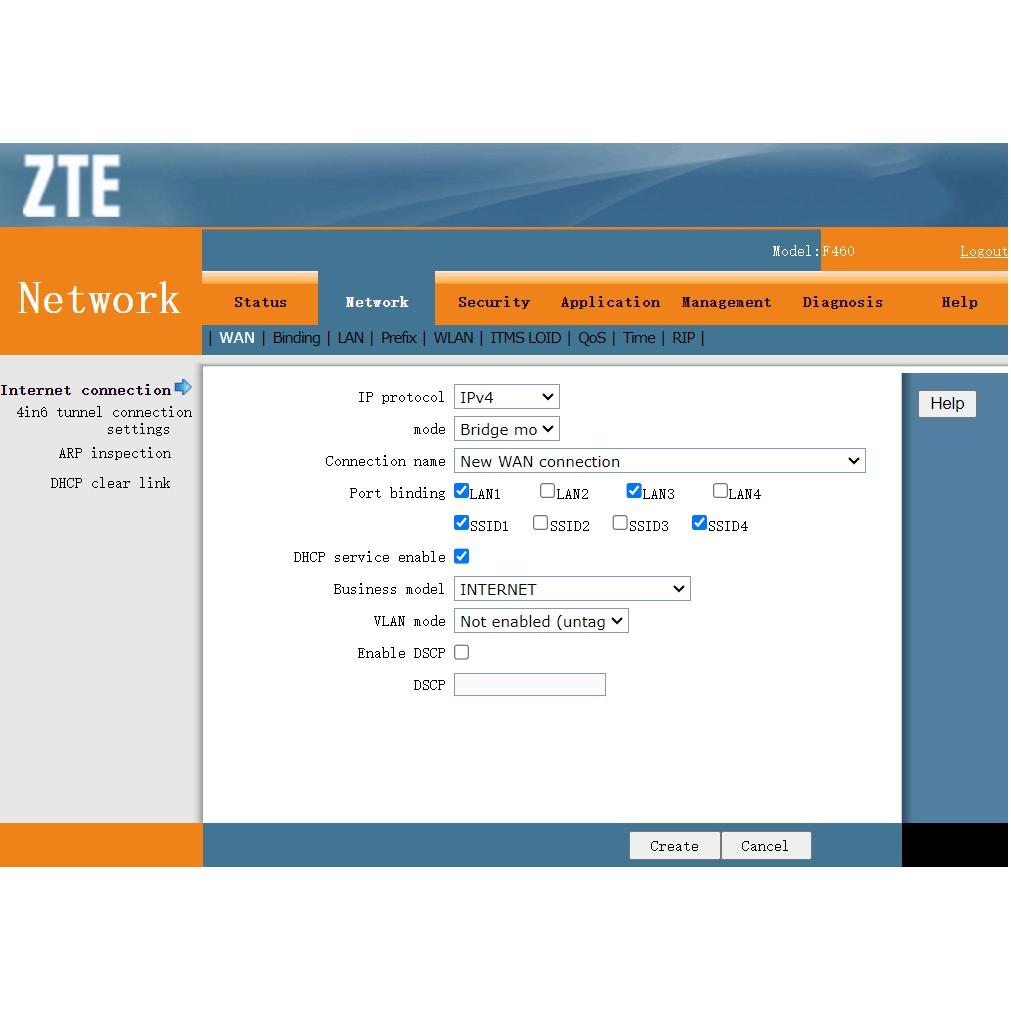
Task: Uncheck the SSID4 binding checkbox
Action: (x=699, y=522)
